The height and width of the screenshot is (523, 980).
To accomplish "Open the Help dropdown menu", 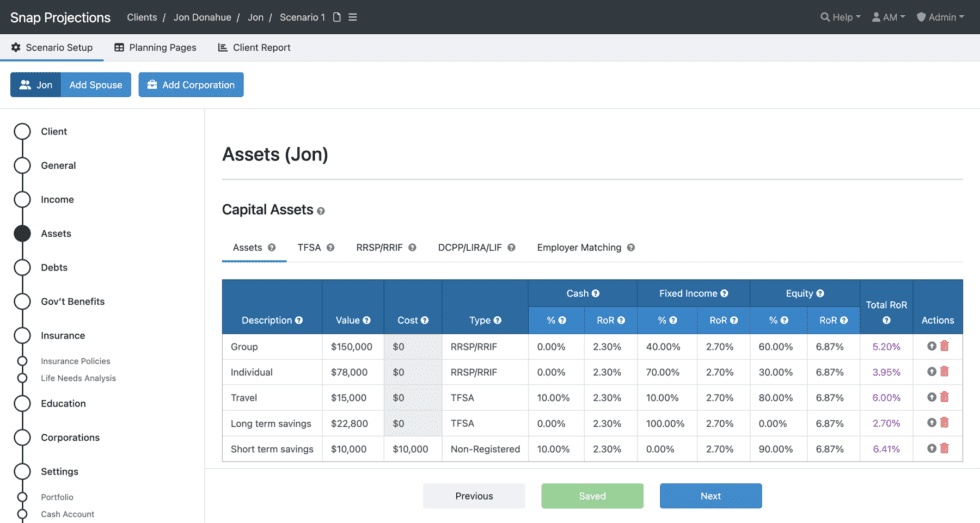I will [x=840, y=17].
